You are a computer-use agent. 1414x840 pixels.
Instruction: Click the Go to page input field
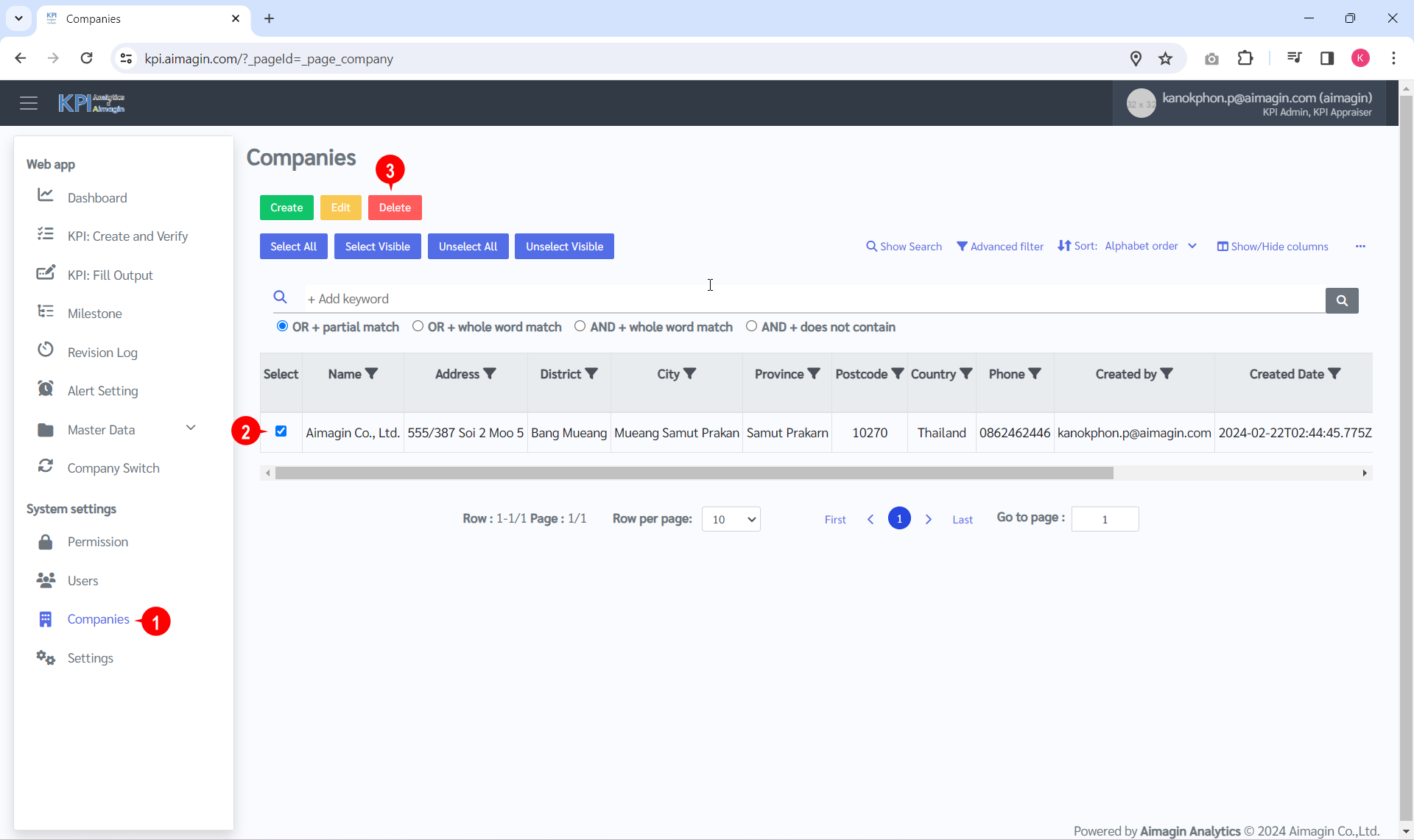tap(1104, 519)
